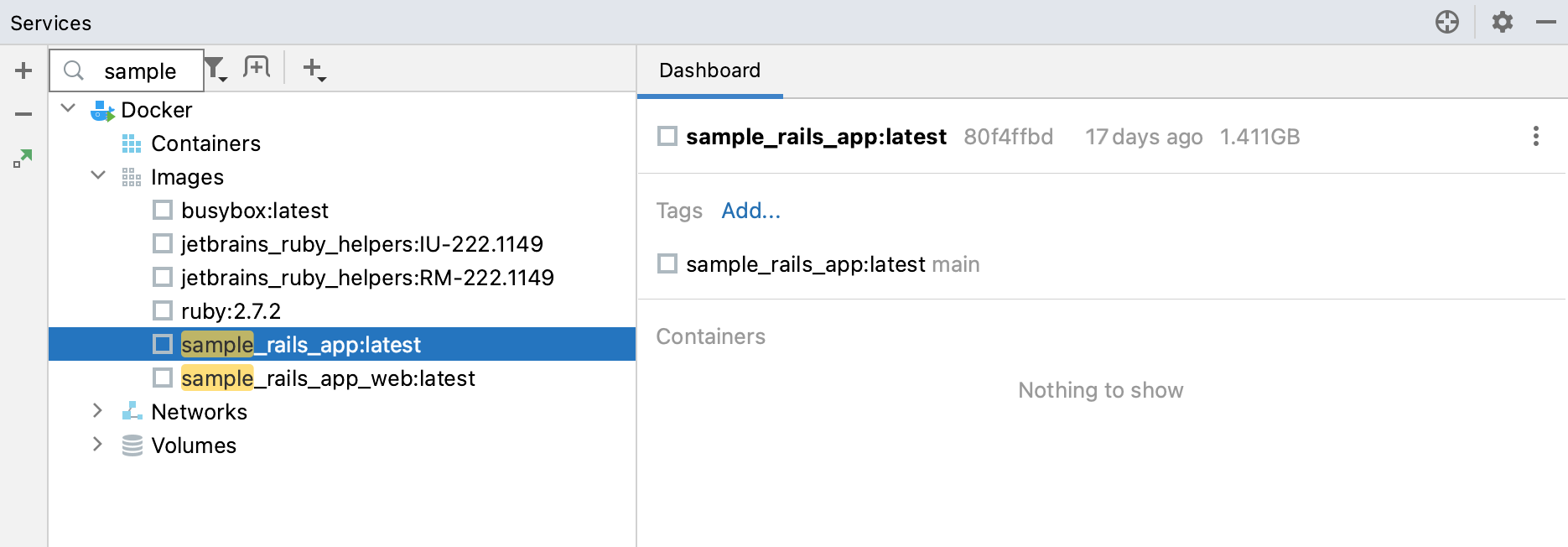Switch to the Dashboard tab

[x=709, y=70]
